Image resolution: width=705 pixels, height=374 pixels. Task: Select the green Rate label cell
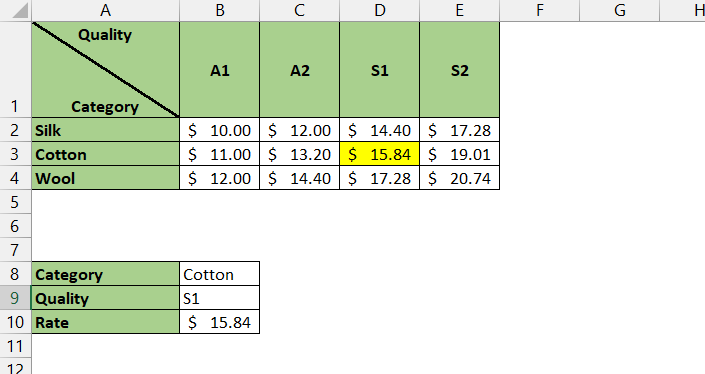click(106, 322)
